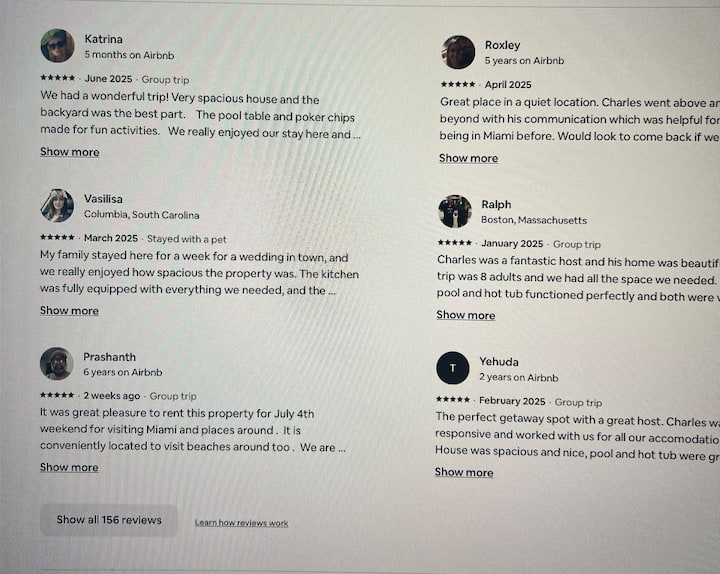Click Katrina's reviewer name
Screen dimensions: 720x574
pos(104,39)
